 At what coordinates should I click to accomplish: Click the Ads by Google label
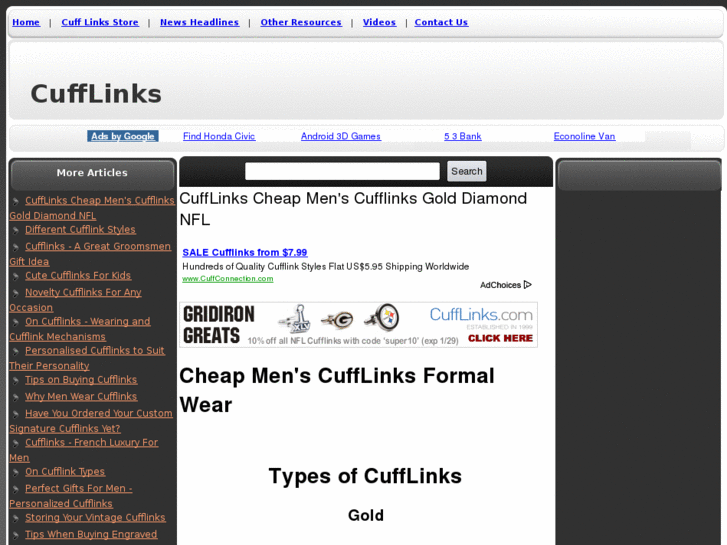point(123,136)
